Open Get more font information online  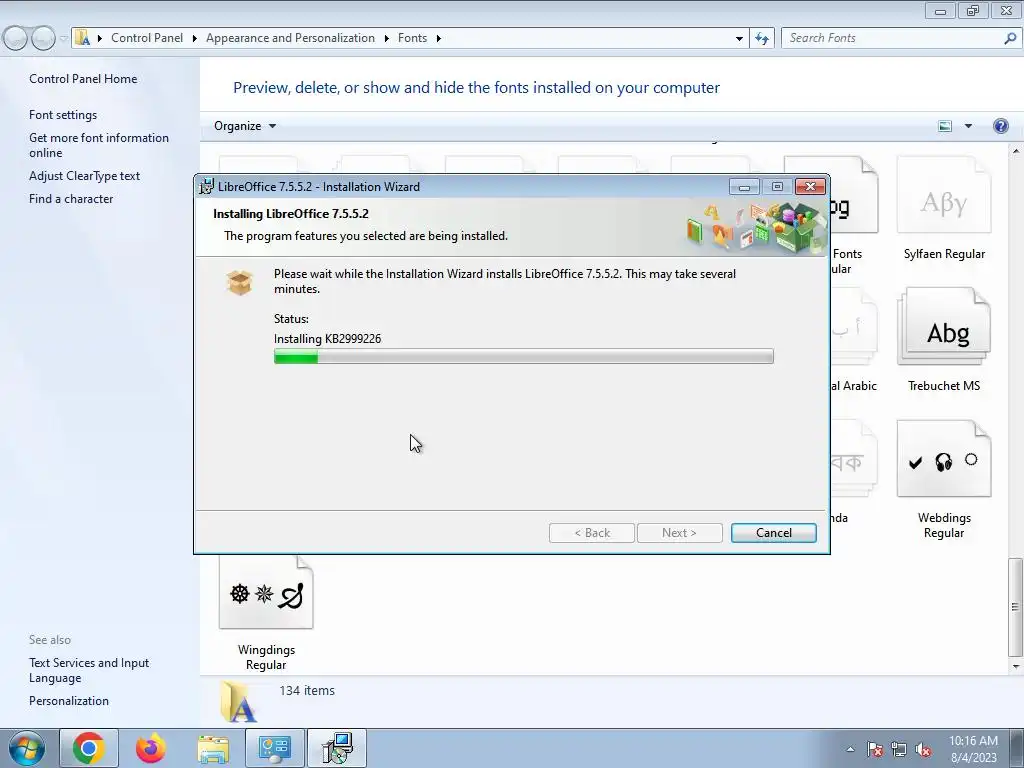(99, 145)
